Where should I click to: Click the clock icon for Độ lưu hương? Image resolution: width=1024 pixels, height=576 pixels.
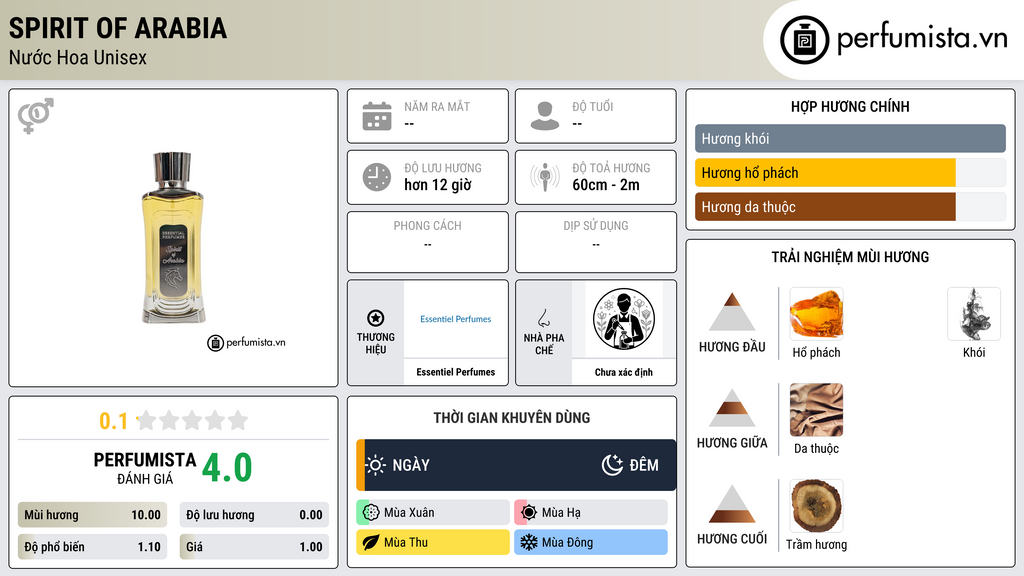click(x=377, y=177)
